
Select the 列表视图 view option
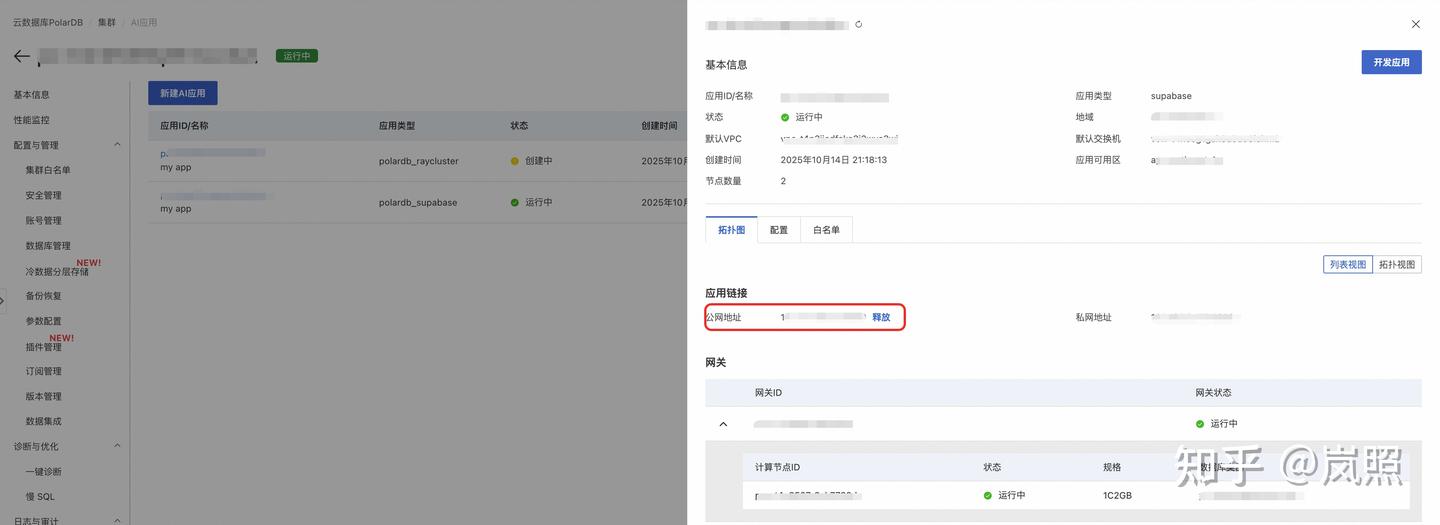tap(1348, 264)
